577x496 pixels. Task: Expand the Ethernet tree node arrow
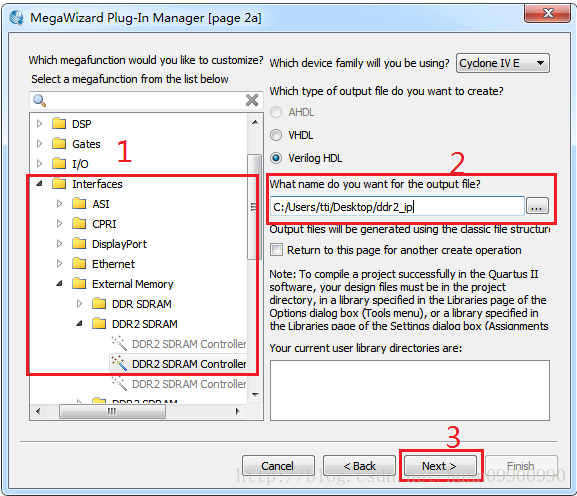tap(59, 263)
